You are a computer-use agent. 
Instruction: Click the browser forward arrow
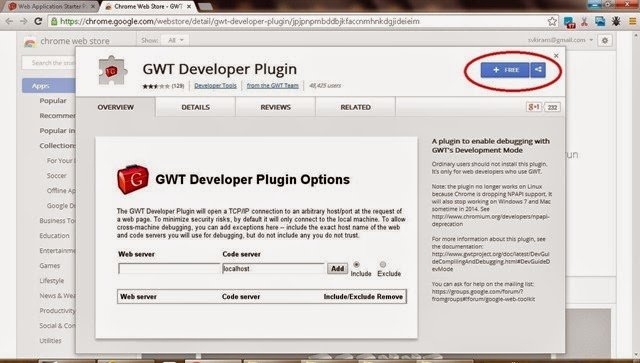click(x=24, y=21)
